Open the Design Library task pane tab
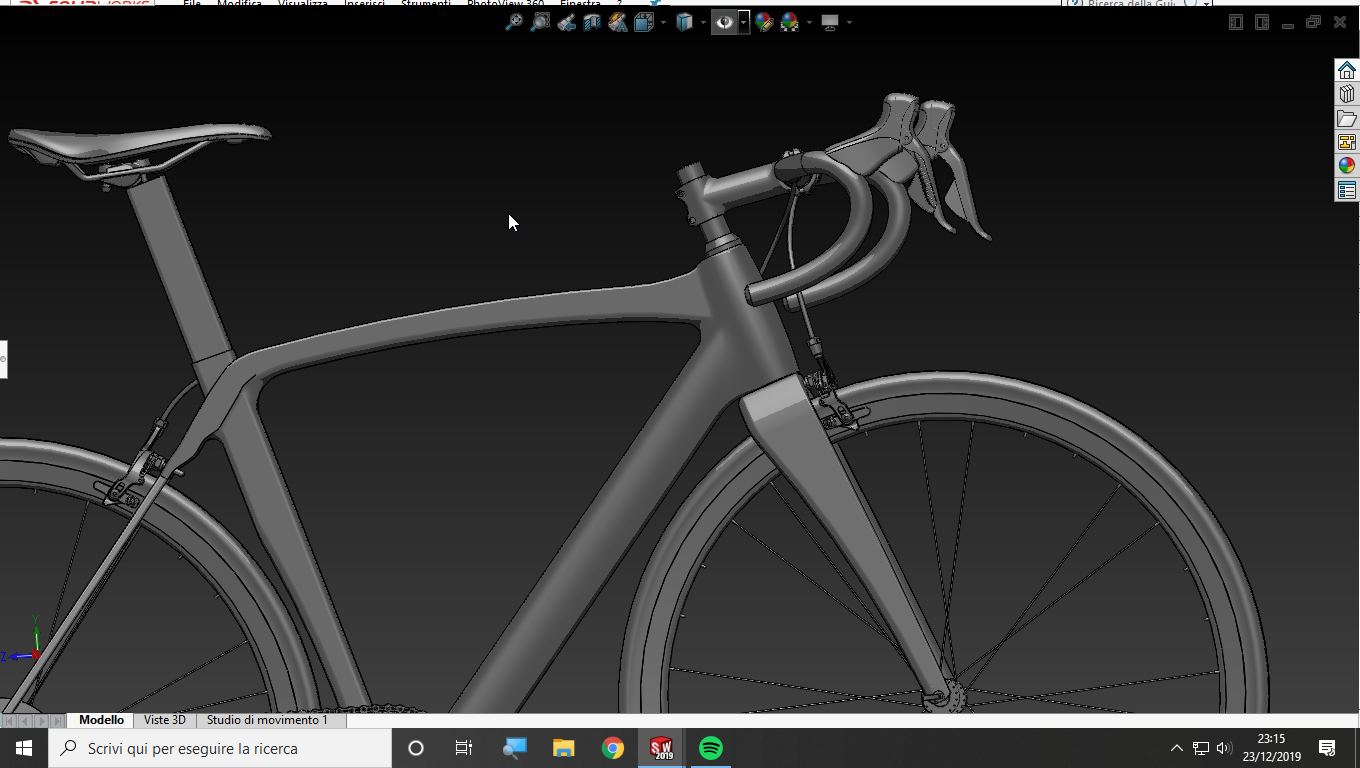Screen dimensions: 1360x768 point(1347,94)
